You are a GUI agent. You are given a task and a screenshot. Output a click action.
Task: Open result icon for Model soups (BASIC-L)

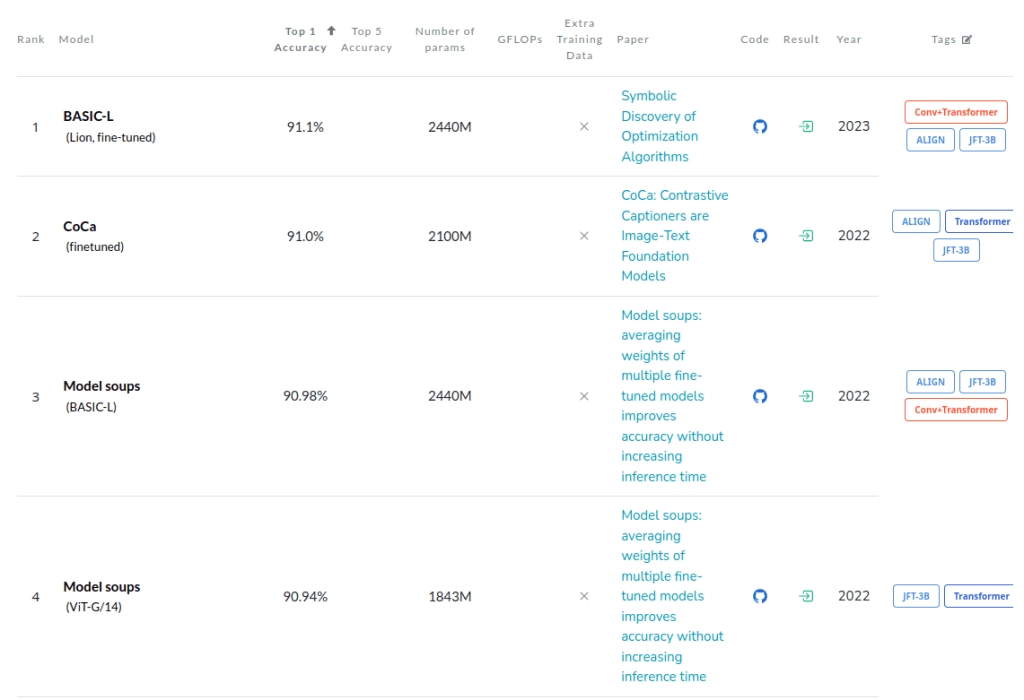(805, 396)
